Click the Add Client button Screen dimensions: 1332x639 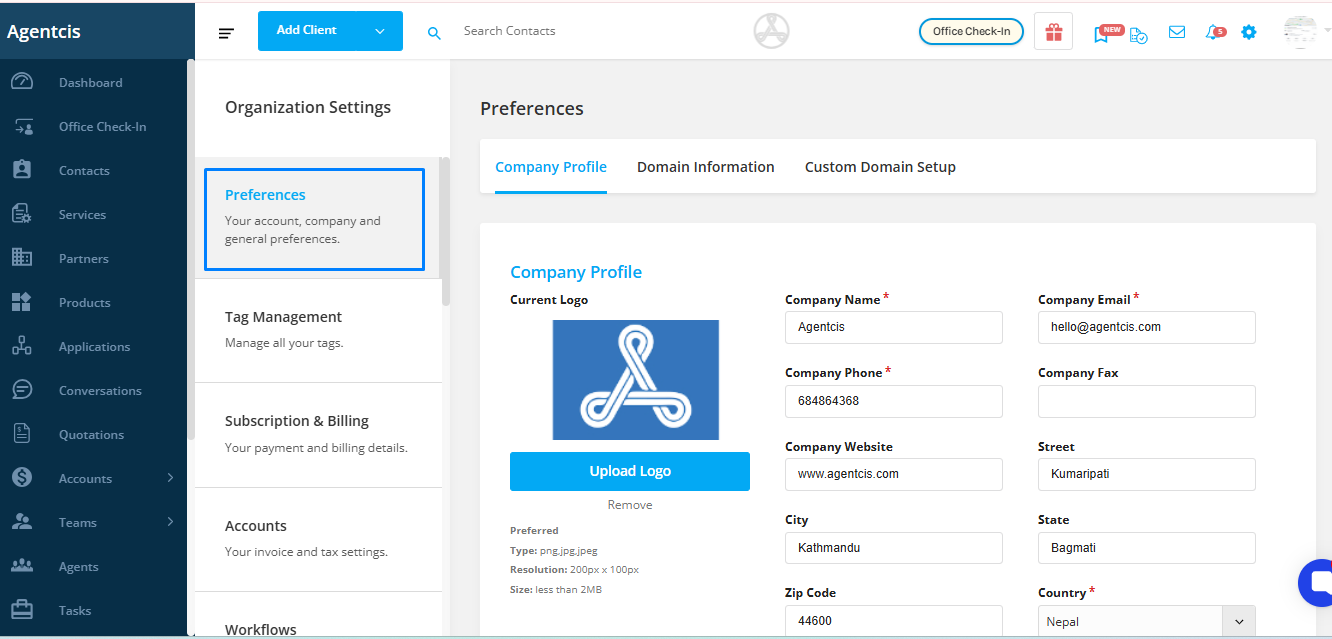(308, 31)
